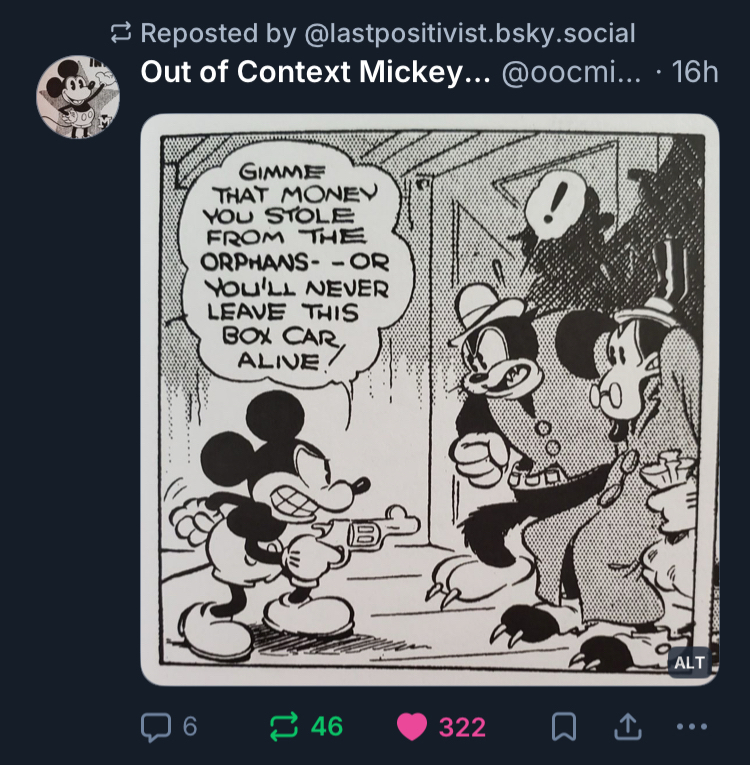Click the exclamation mark bubble in the comic
Screen dimensions: 750x765
(x=547, y=205)
